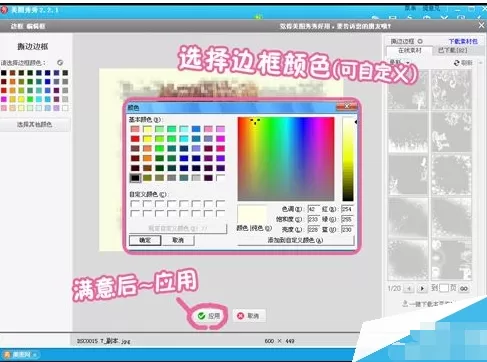Open the 编辑框 item in header bar
Image resolution: width=487 pixels, height=362 pixels.
(36, 26)
